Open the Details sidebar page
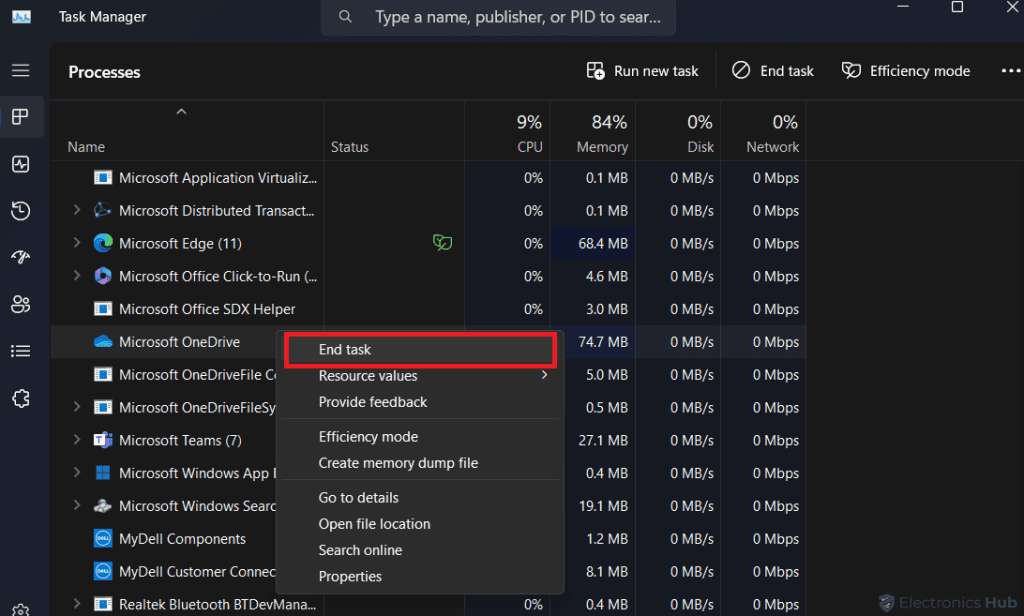Screen dimensions: 1024x616 coord(21,351)
